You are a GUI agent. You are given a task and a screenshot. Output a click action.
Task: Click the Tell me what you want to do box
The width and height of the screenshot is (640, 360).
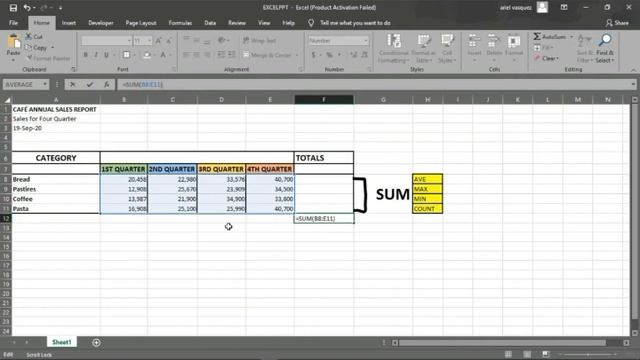pyautogui.click(x=355, y=23)
